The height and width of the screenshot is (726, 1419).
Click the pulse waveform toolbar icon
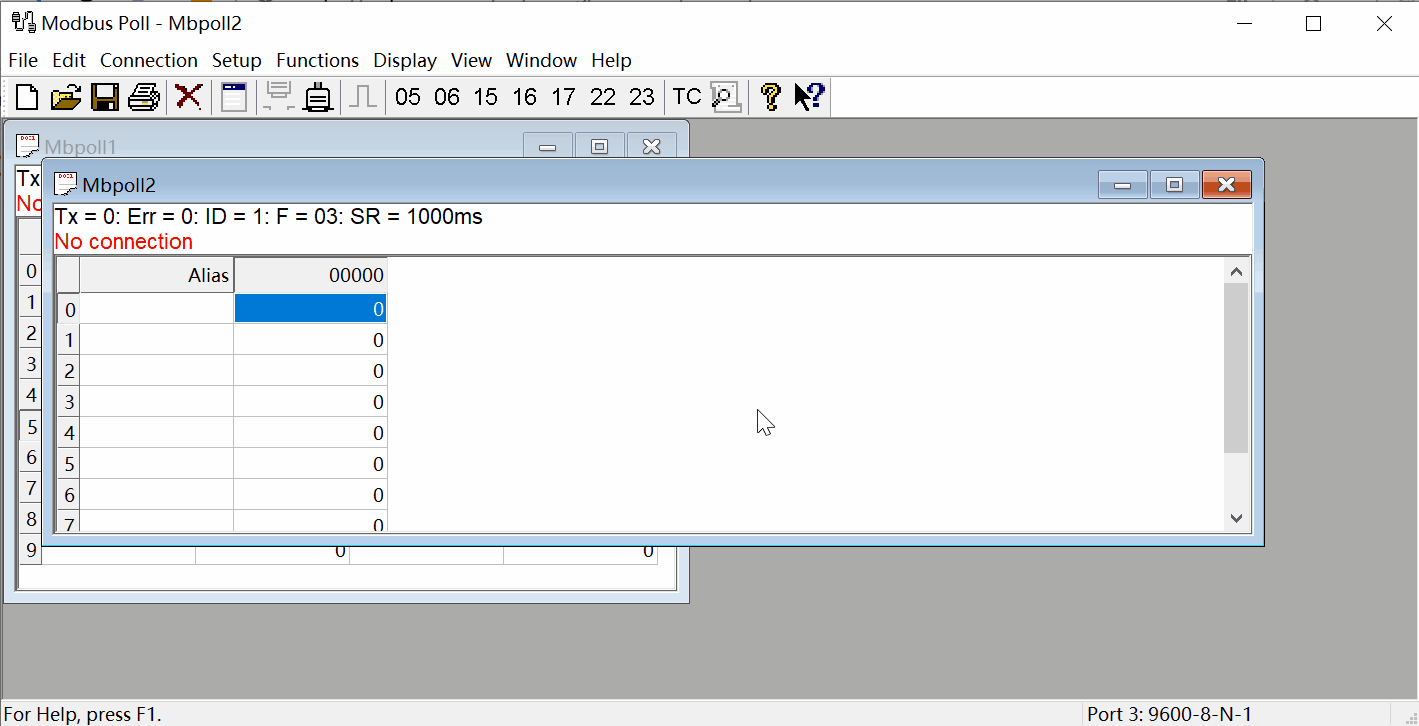coord(364,97)
